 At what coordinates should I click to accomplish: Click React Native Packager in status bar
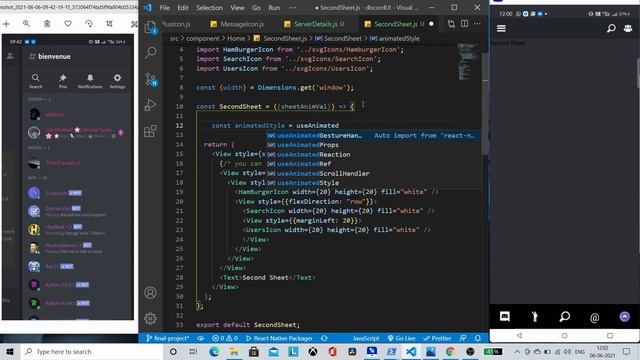coord(280,338)
